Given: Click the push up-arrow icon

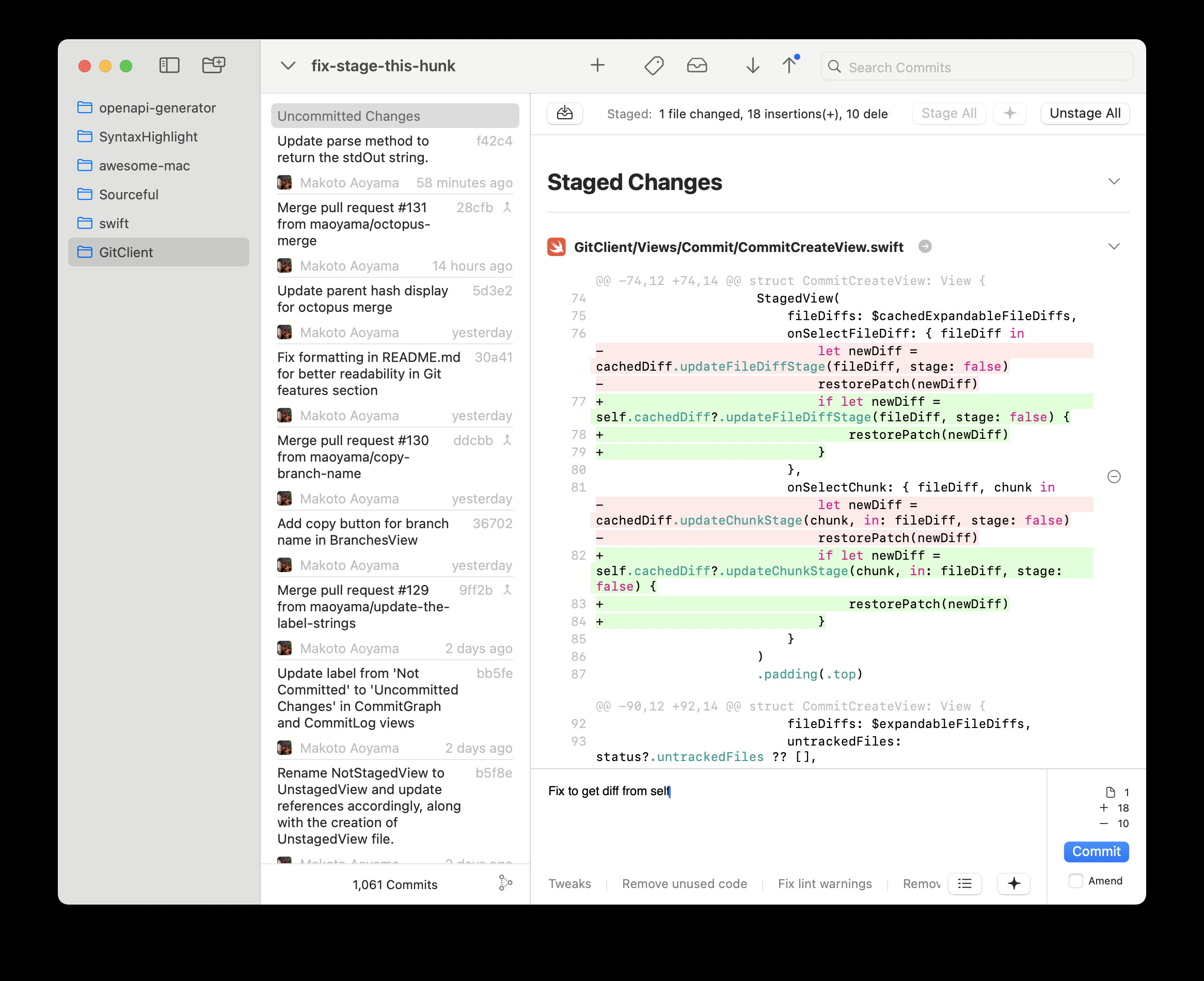Looking at the screenshot, I should pyautogui.click(x=789, y=66).
